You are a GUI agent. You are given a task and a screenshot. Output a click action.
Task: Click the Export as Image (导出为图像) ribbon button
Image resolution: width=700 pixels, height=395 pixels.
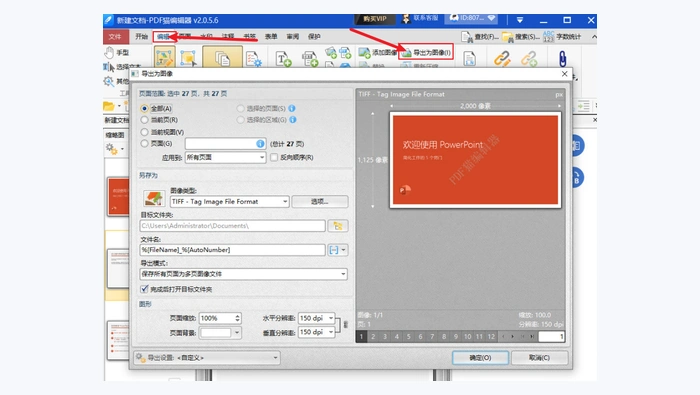point(426,53)
